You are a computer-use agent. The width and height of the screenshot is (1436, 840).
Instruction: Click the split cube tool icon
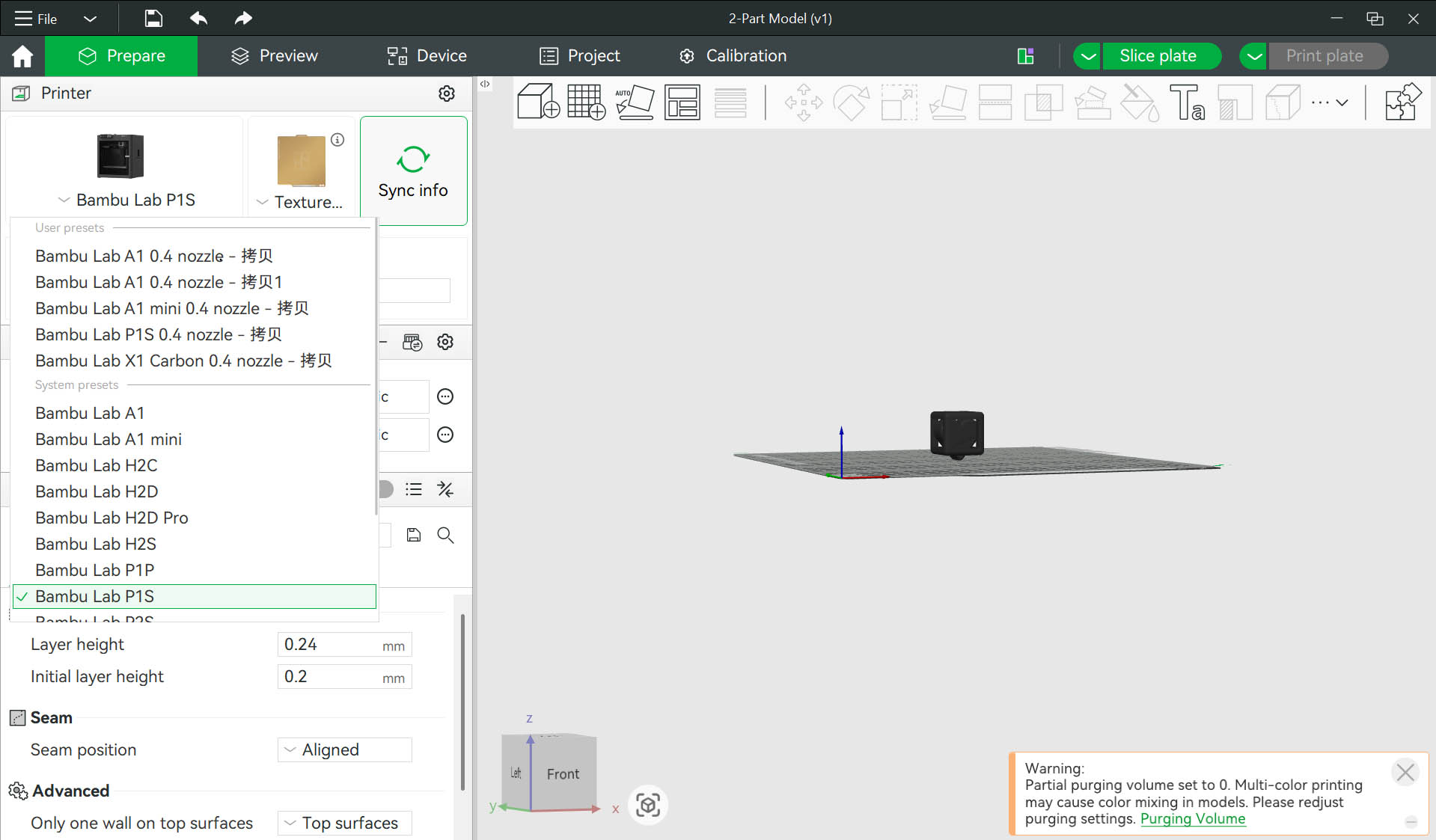tap(1283, 102)
